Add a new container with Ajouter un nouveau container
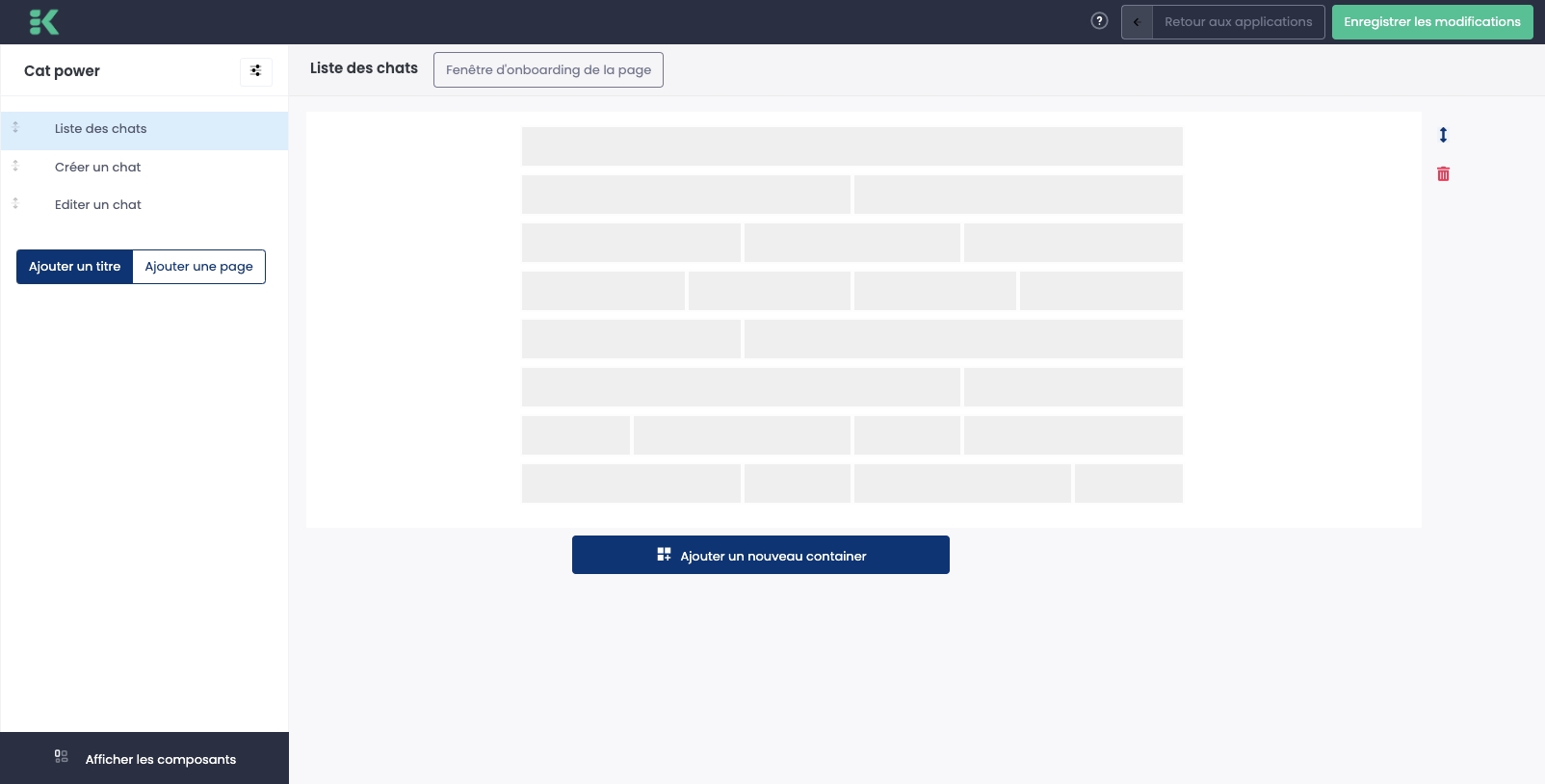 point(760,556)
